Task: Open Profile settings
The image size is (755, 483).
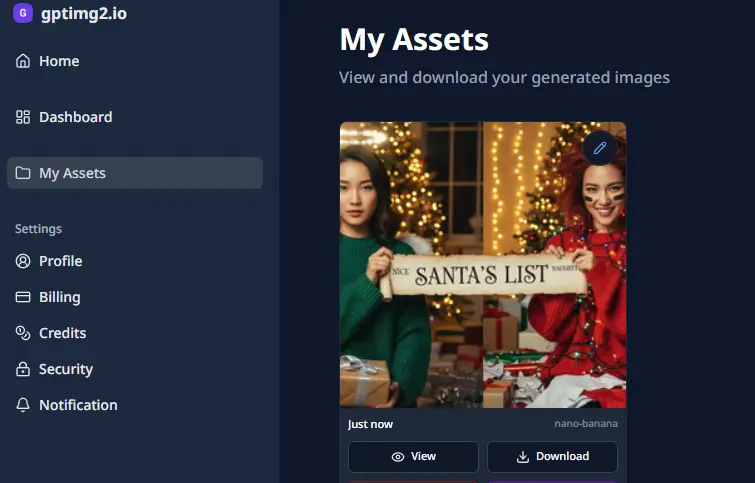Action: coord(135,261)
